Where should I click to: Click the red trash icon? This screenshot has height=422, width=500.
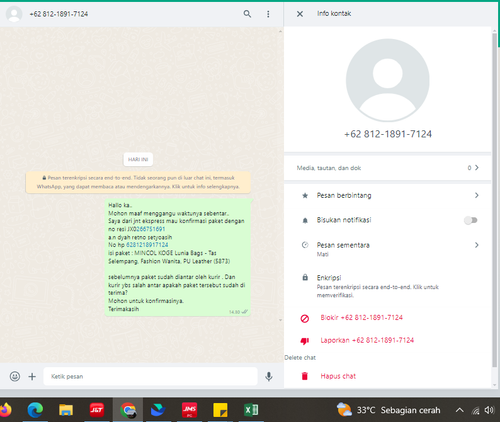(305, 376)
